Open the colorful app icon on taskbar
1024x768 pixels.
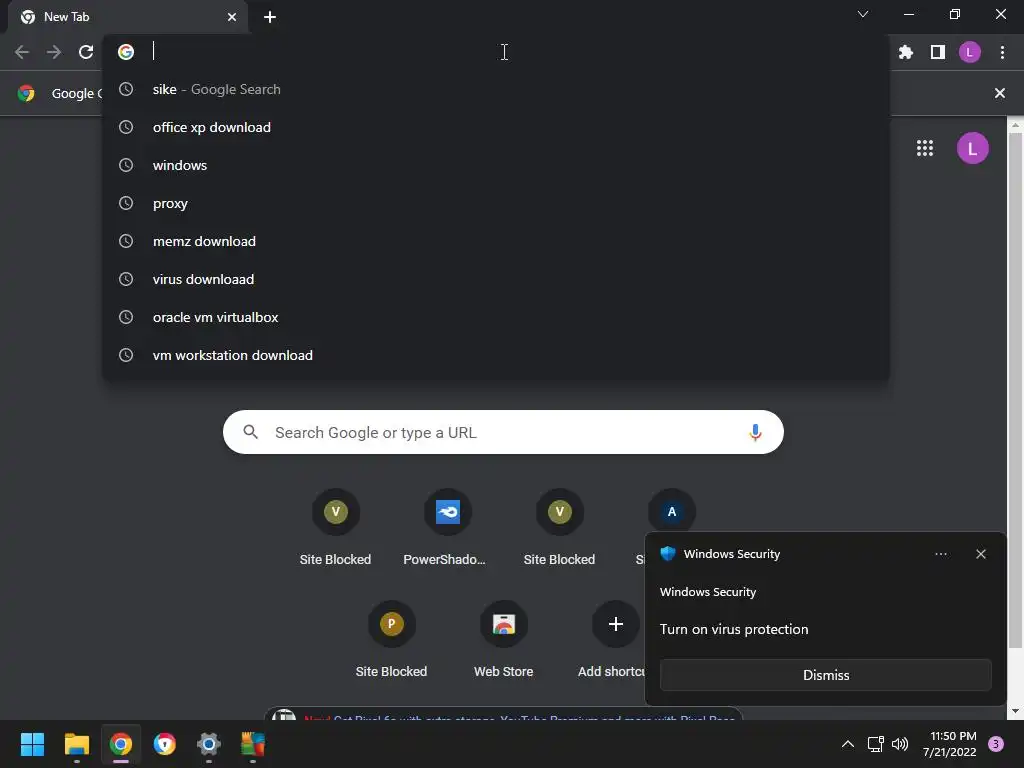pos(253,744)
